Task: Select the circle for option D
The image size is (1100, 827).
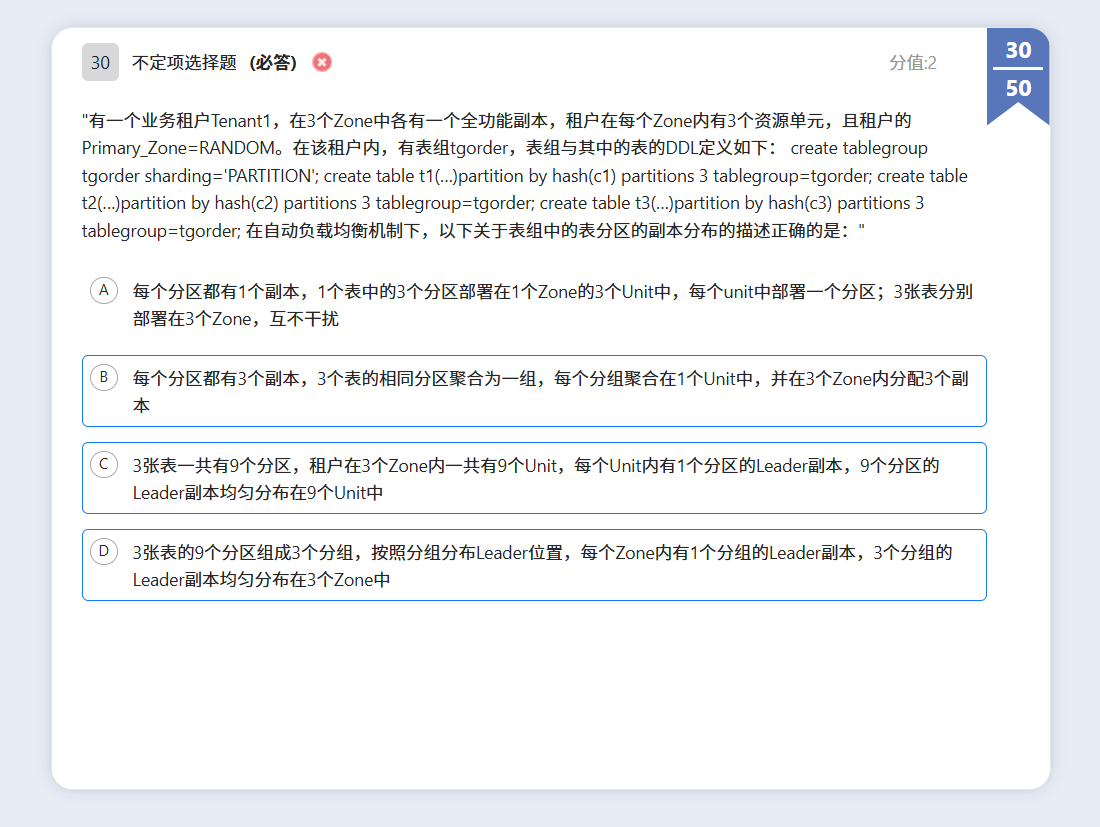Action: coord(104,551)
